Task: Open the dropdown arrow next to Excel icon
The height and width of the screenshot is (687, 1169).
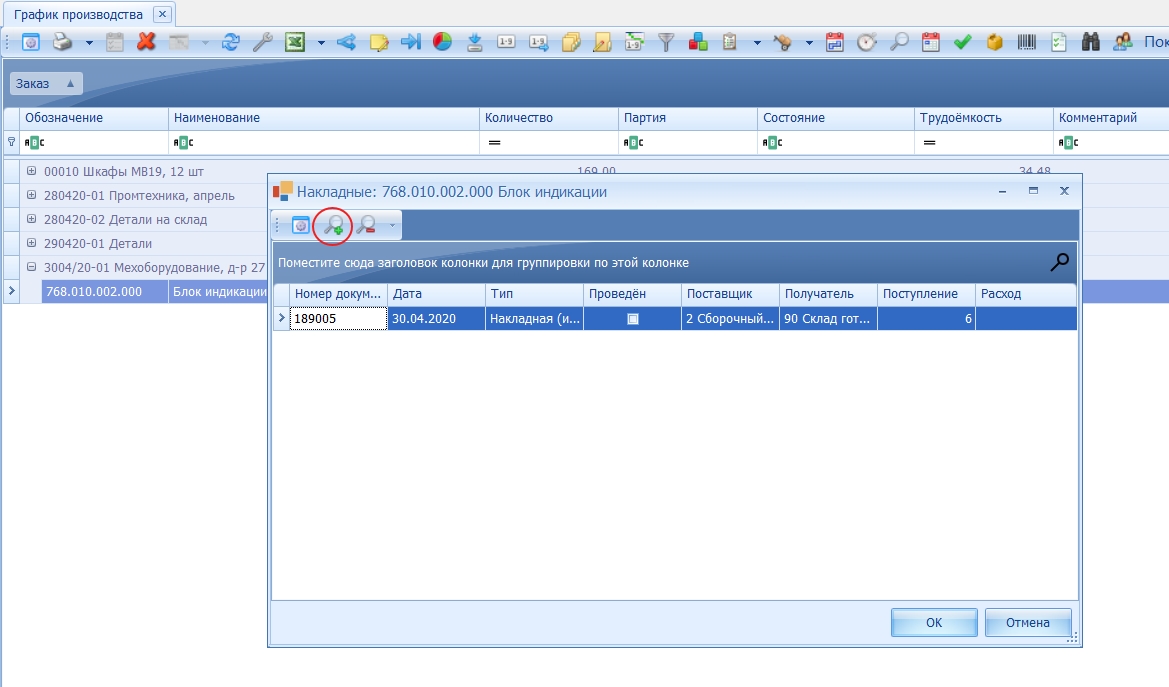Action: click(x=321, y=43)
